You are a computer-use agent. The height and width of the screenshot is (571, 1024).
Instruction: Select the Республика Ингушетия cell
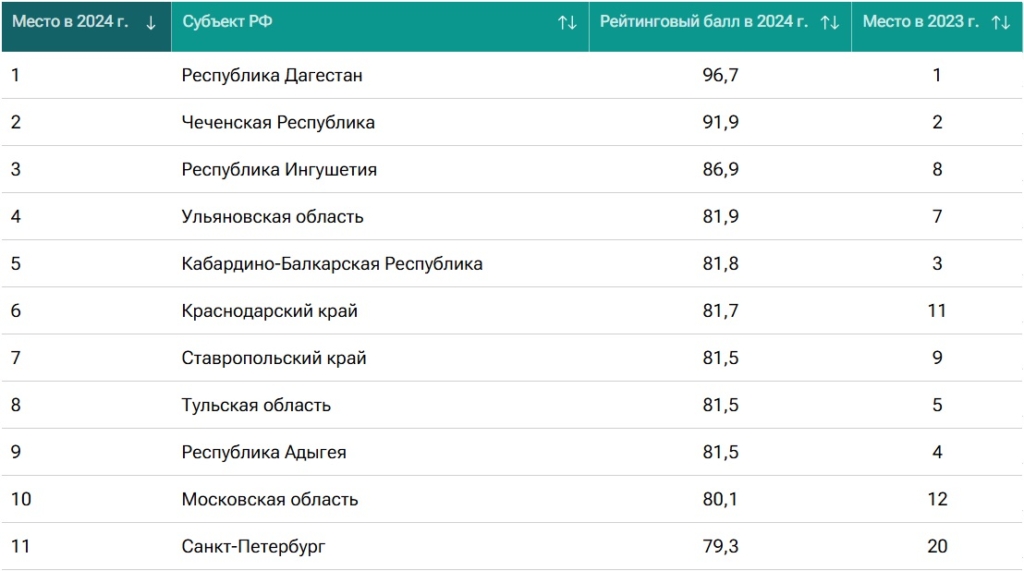279,169
